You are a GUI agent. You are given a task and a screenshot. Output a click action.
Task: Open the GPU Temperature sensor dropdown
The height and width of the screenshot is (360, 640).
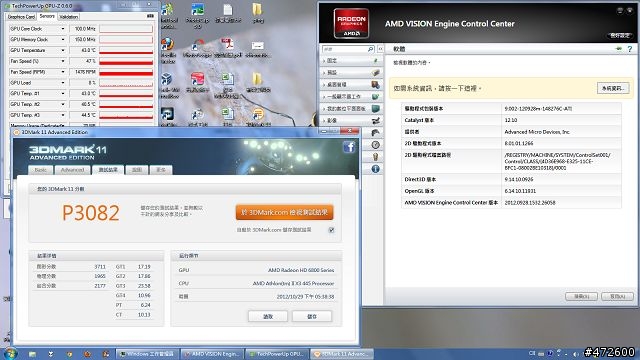coord(63,50)
